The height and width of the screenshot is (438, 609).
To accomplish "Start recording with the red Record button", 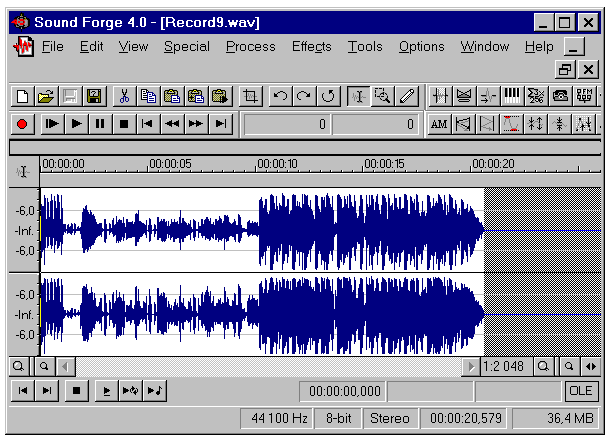I will (x=22, y=124).
